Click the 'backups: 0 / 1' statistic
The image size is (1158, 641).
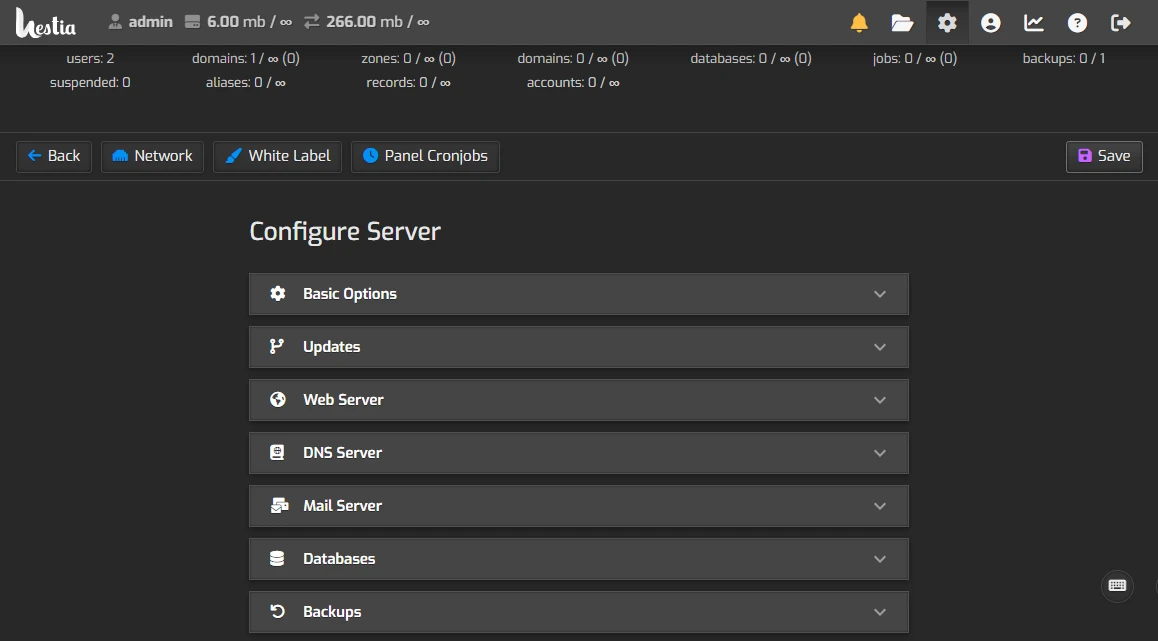1064,58
